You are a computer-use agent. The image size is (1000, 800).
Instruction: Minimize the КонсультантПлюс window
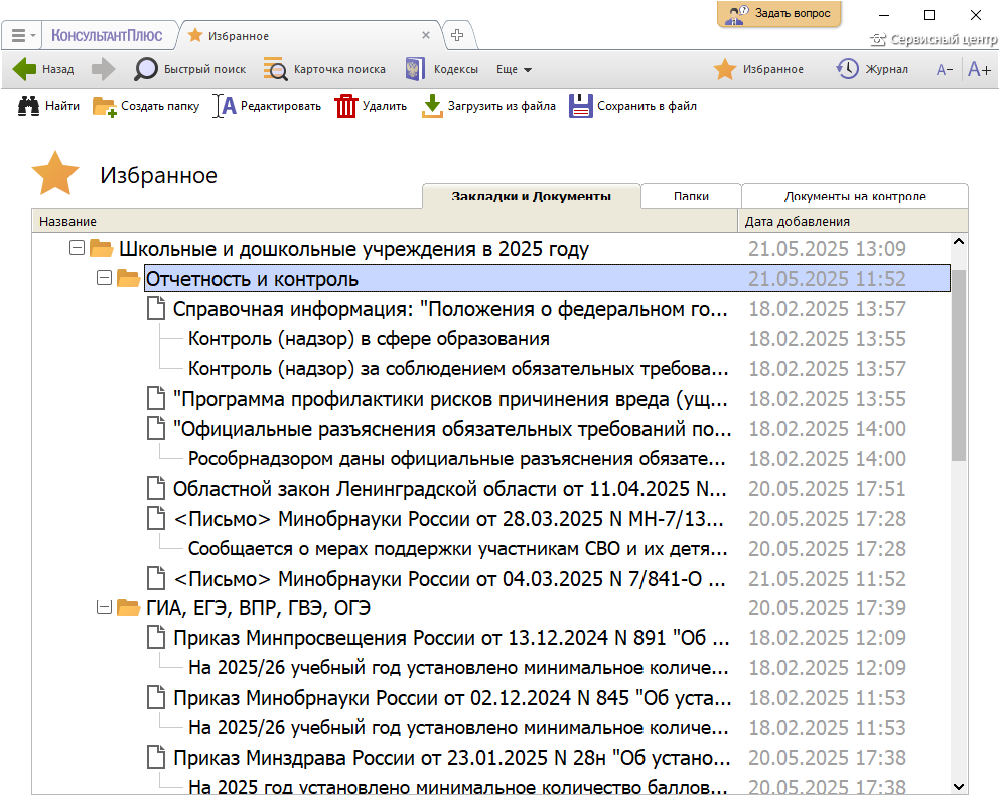[x=884, y=15]
